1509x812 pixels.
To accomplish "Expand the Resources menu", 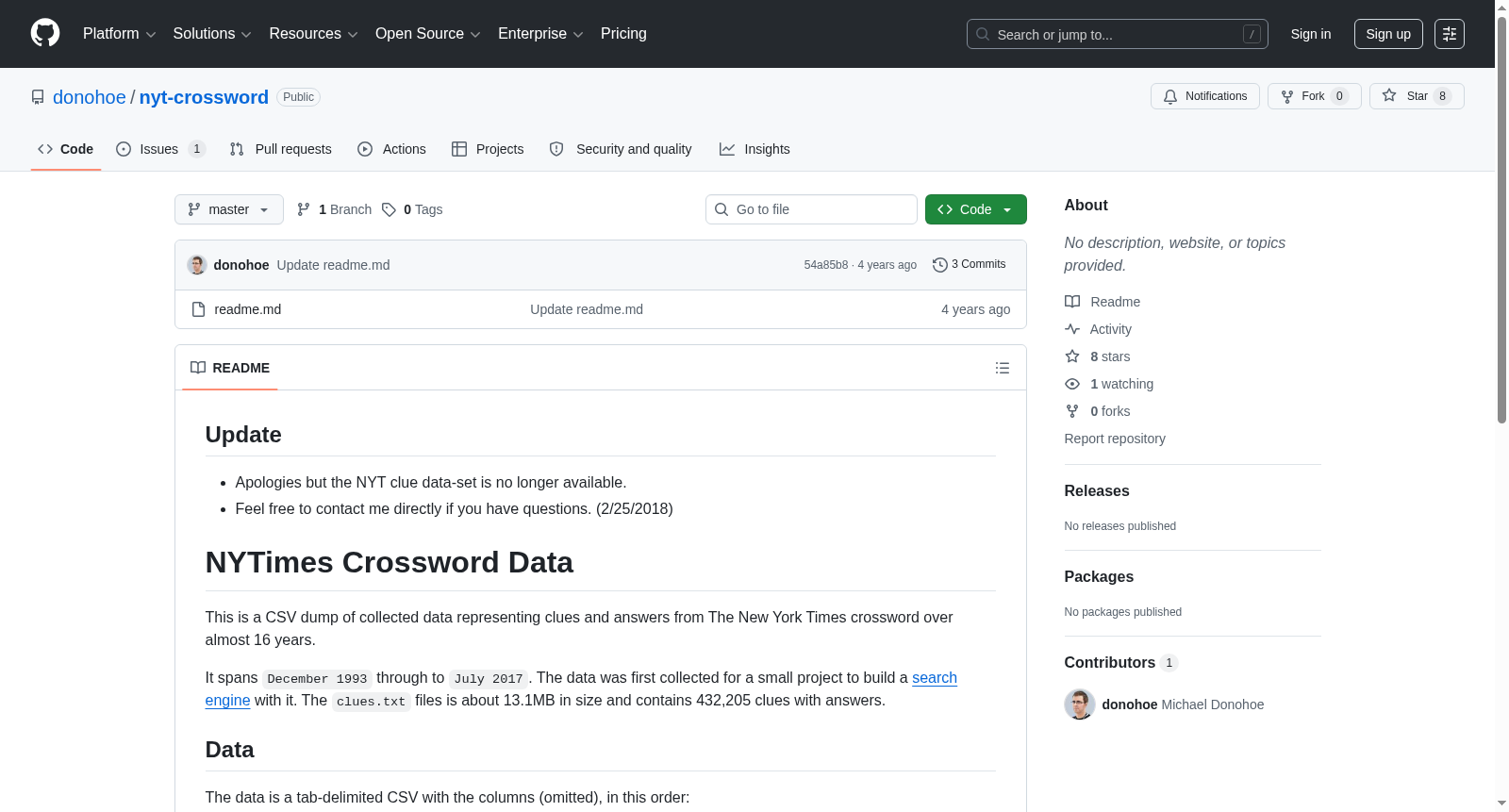I will pyautogui.click(x=313, y=34).
